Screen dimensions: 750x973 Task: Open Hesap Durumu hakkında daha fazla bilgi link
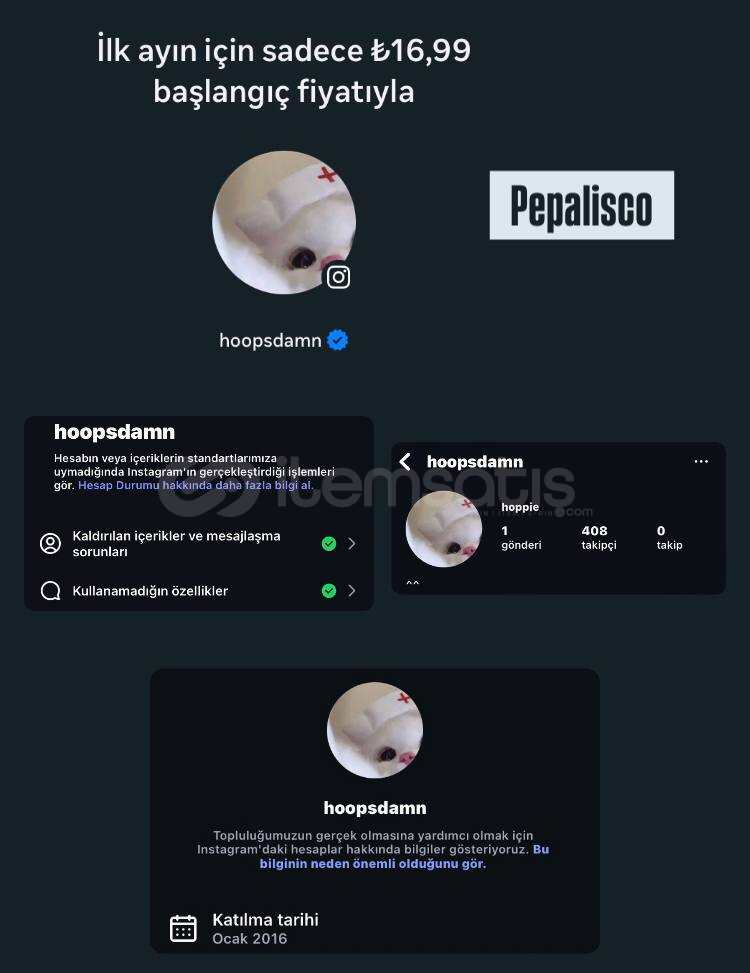(x=195, y=485)
